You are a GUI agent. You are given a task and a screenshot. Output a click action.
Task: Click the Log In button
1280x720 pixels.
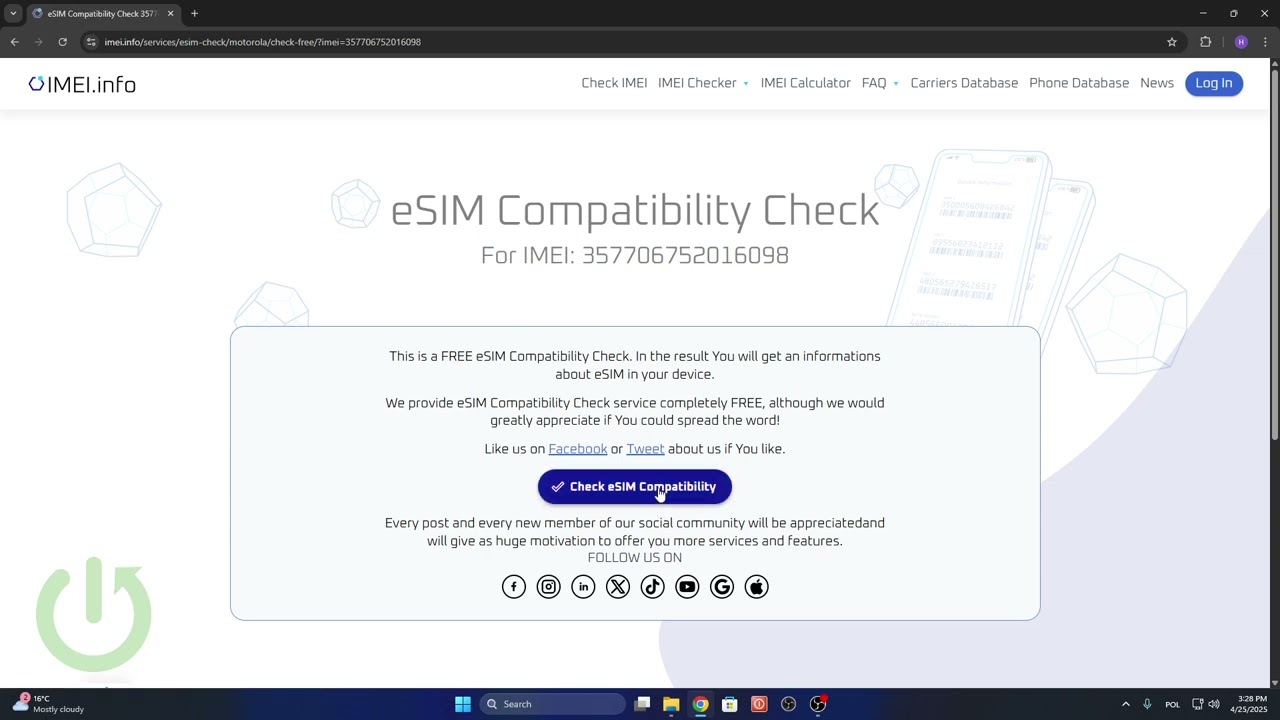[x=1214, y=83]
